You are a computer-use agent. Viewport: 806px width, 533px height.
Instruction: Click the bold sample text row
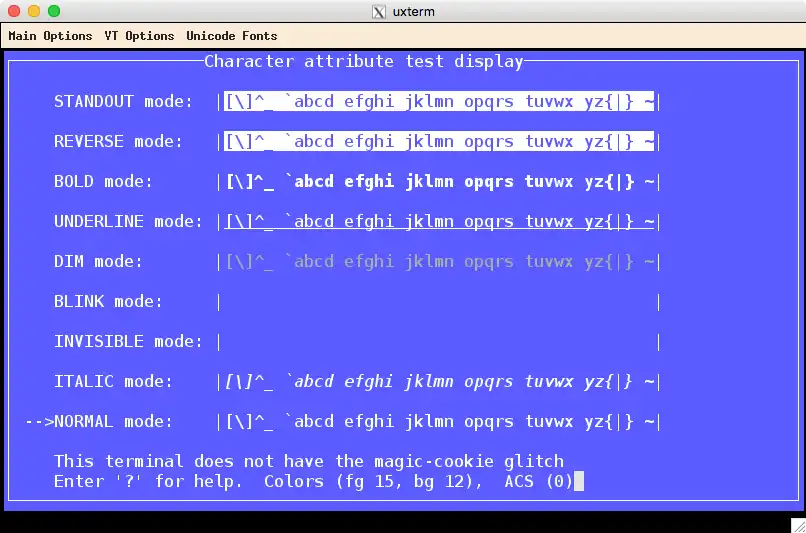[439, 181]
